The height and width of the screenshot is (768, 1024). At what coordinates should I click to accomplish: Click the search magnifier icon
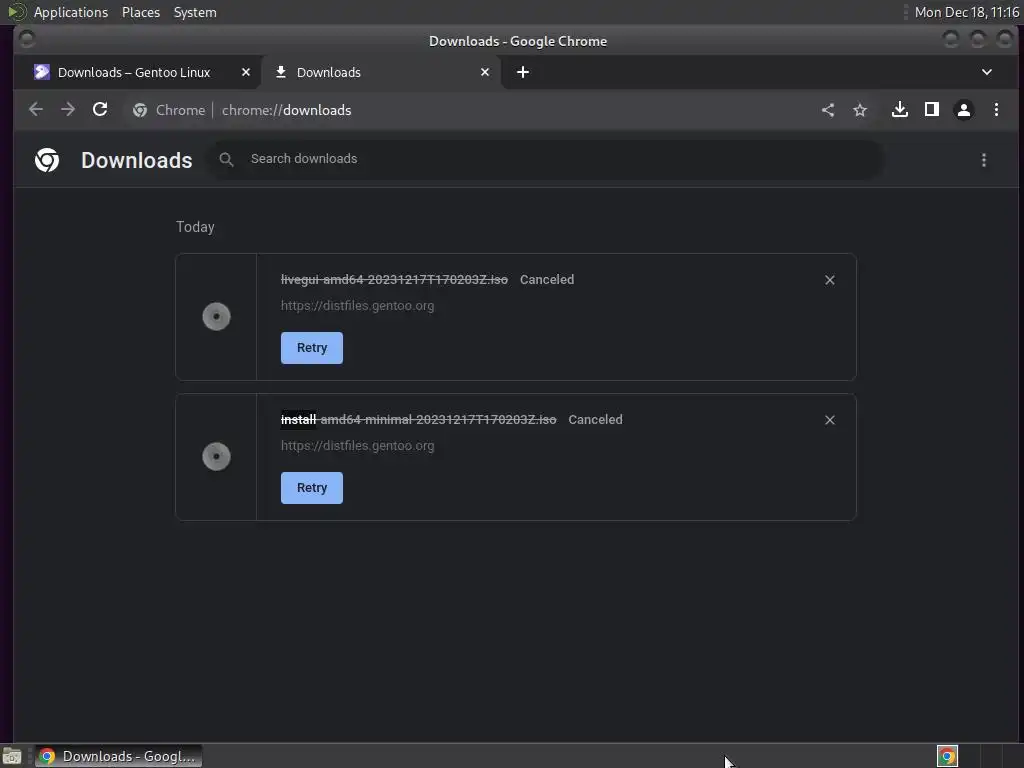pos(227,159)
